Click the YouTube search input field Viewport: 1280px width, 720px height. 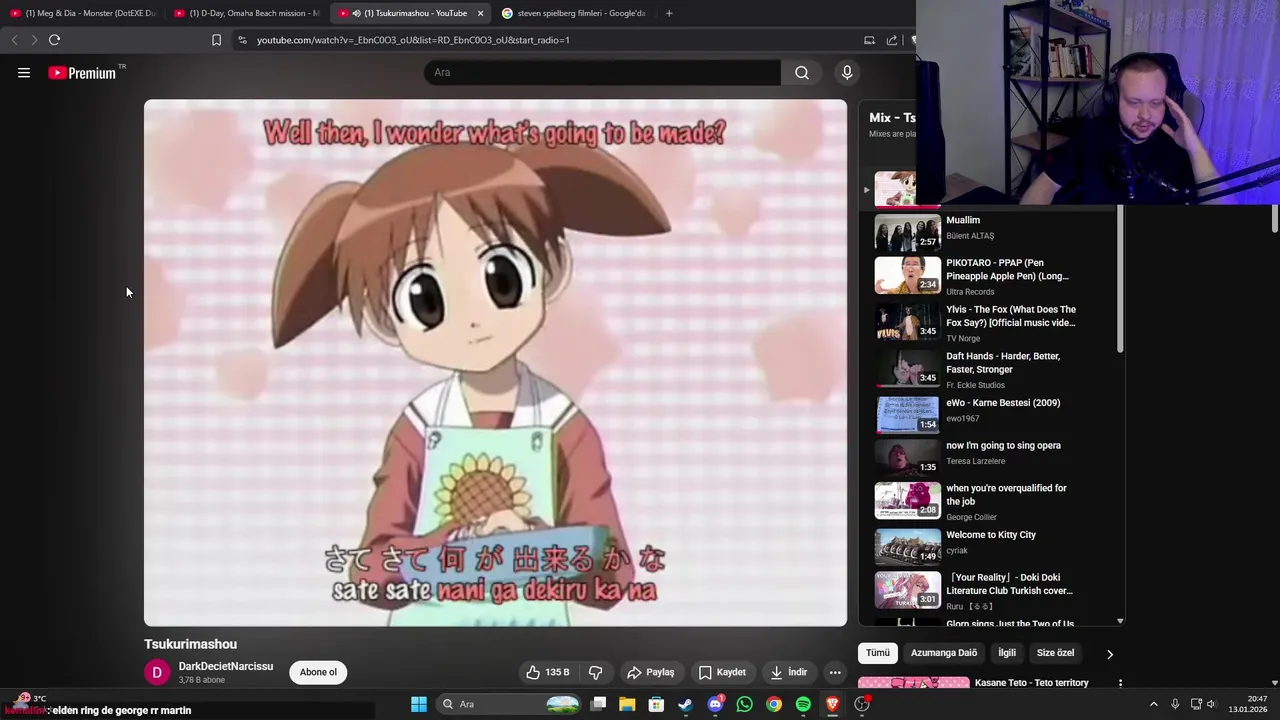pyautogui.click(x=602, y=72)
